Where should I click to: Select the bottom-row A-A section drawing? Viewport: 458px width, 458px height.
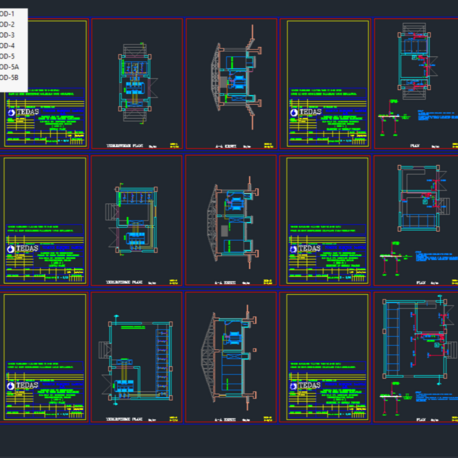tap(229, 357)
